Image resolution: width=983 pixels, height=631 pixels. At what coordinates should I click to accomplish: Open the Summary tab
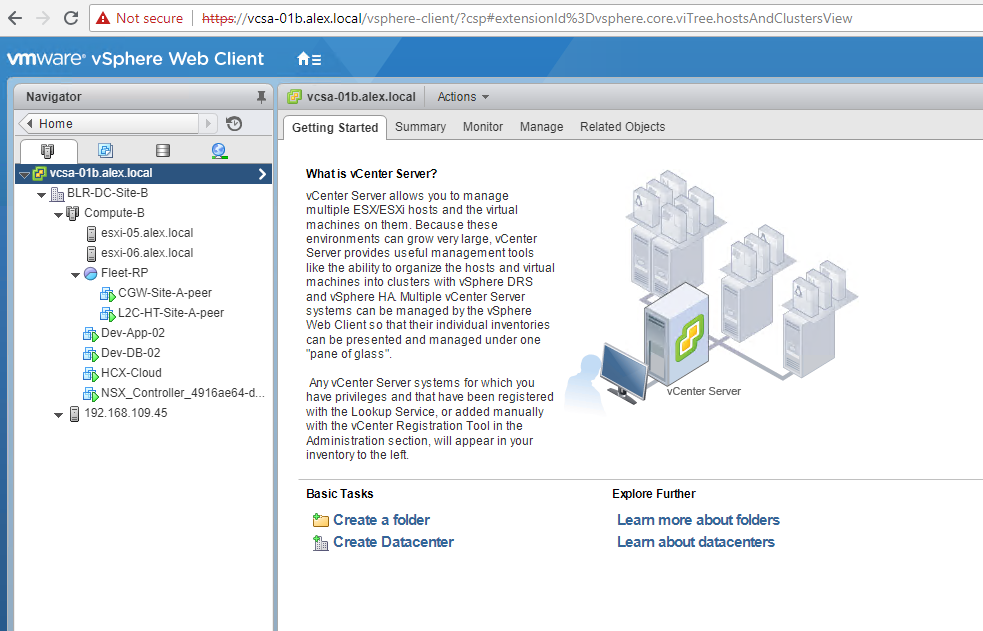pyautogui.click(x=420, y=127)
